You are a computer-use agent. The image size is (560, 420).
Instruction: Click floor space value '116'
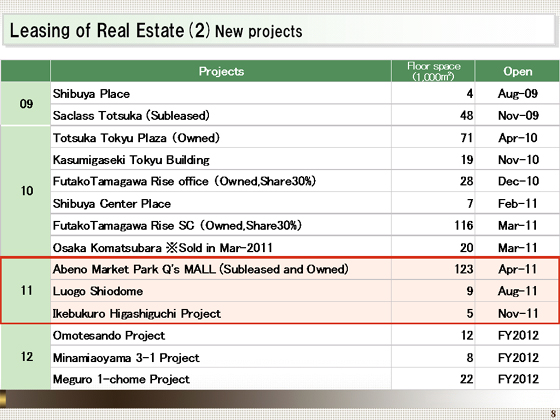click(x=464, y=225)
